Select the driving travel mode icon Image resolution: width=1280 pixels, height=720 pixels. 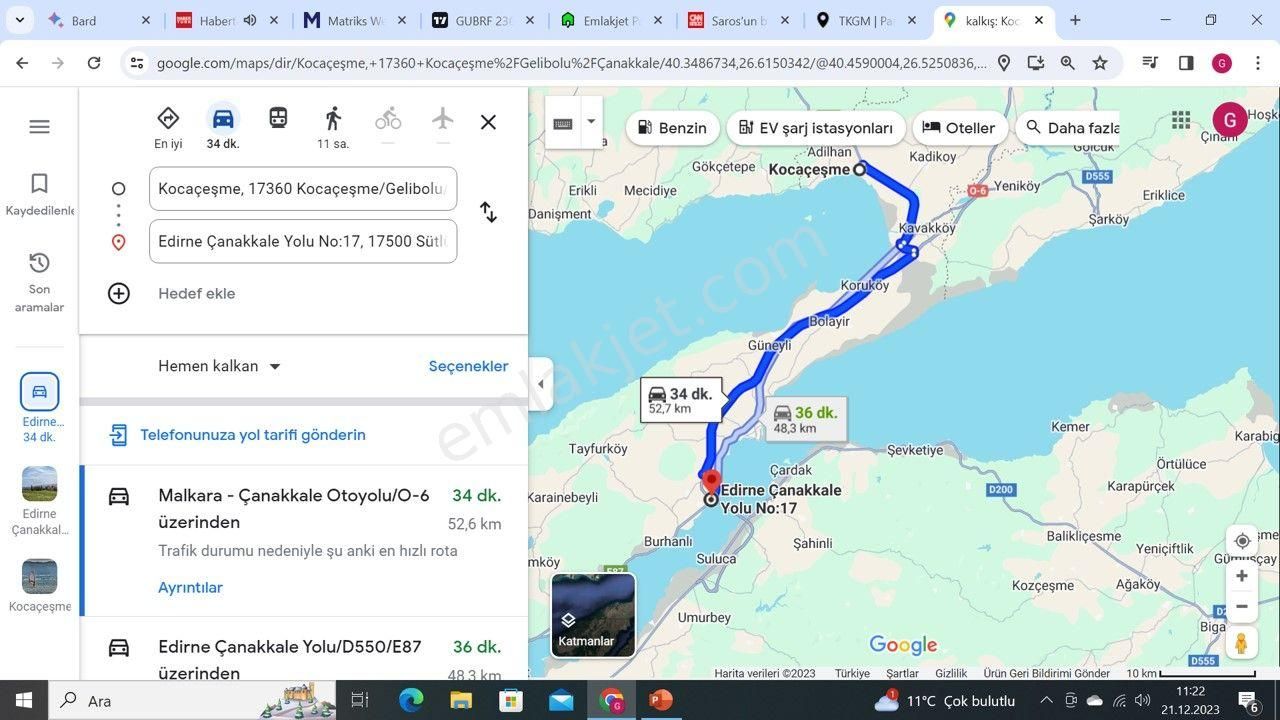click(223, 119)
